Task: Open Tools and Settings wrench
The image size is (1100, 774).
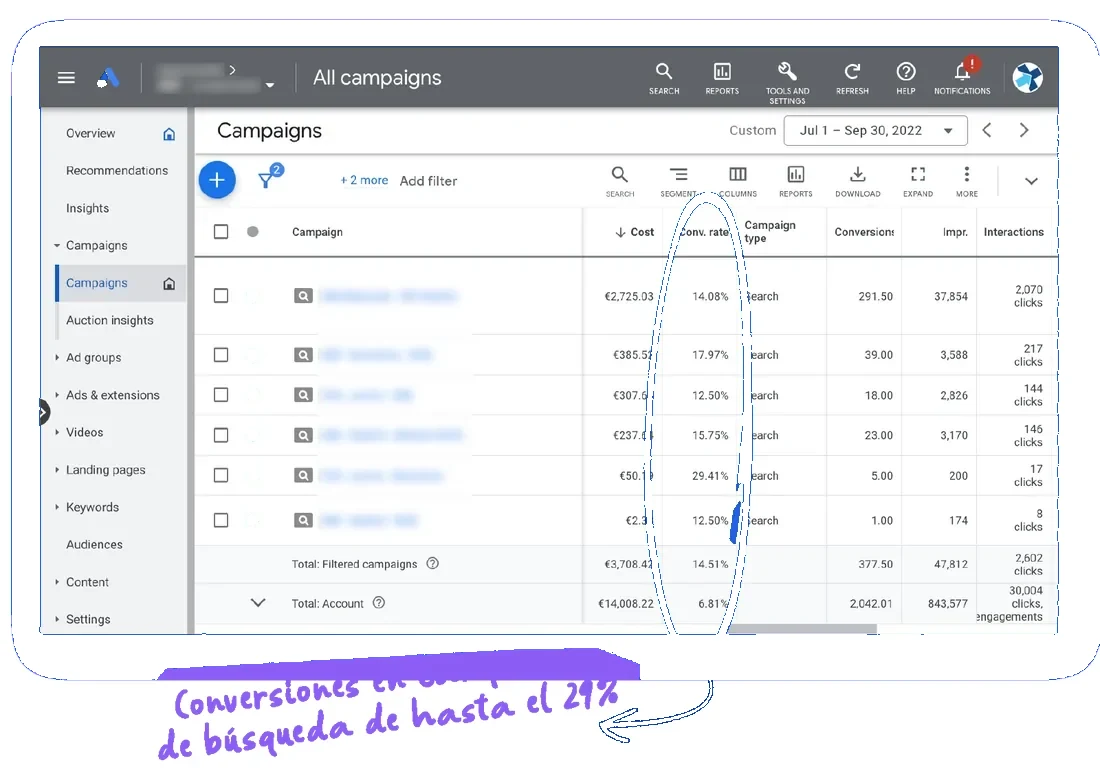Action: point(787,82)
